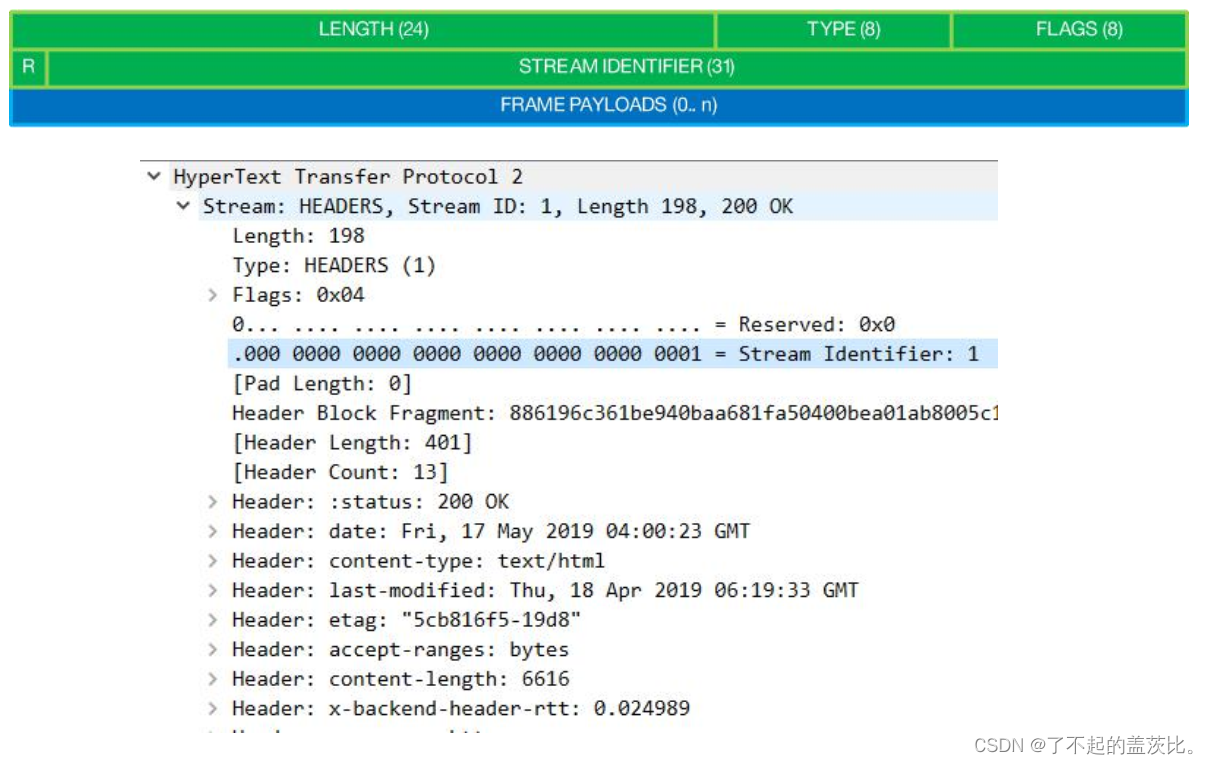Expand the Header: content-type: text/html entry
Image resolution: width=1208 pixels, height=764 pixels.
tap(212, 560)
